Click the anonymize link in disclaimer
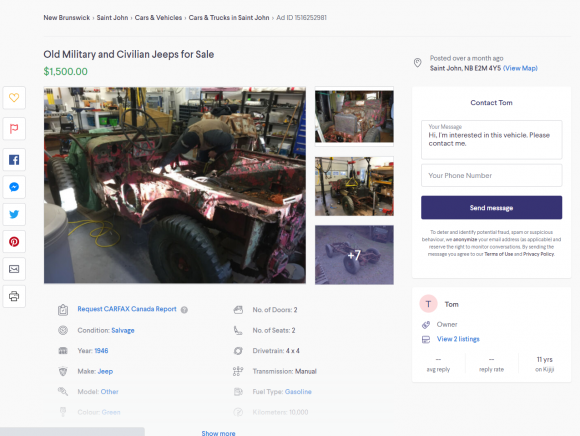580x436 pixels. pos(465,239)
